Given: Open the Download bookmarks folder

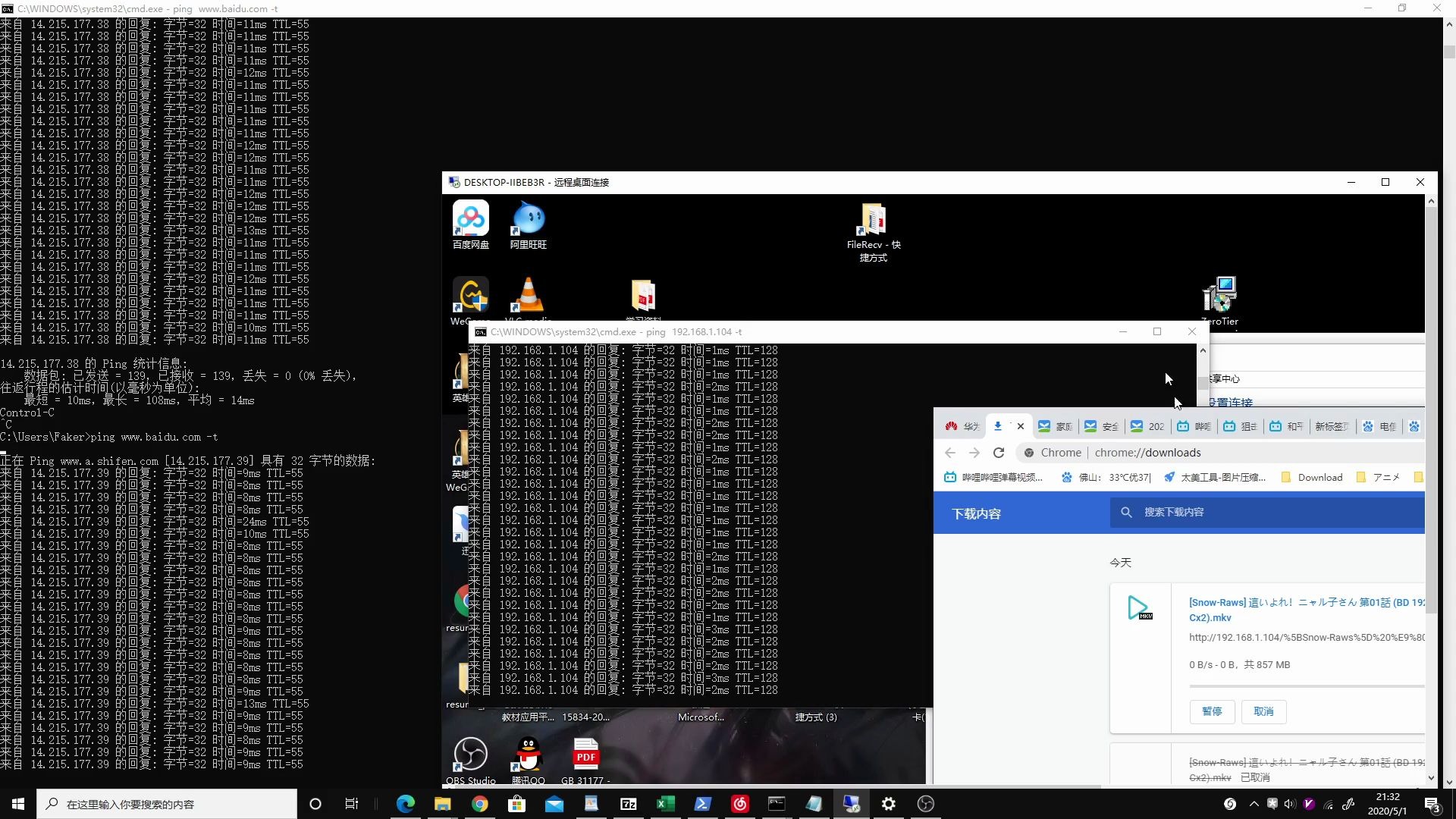Looking at the screenshot, I should coord(1312,478).
